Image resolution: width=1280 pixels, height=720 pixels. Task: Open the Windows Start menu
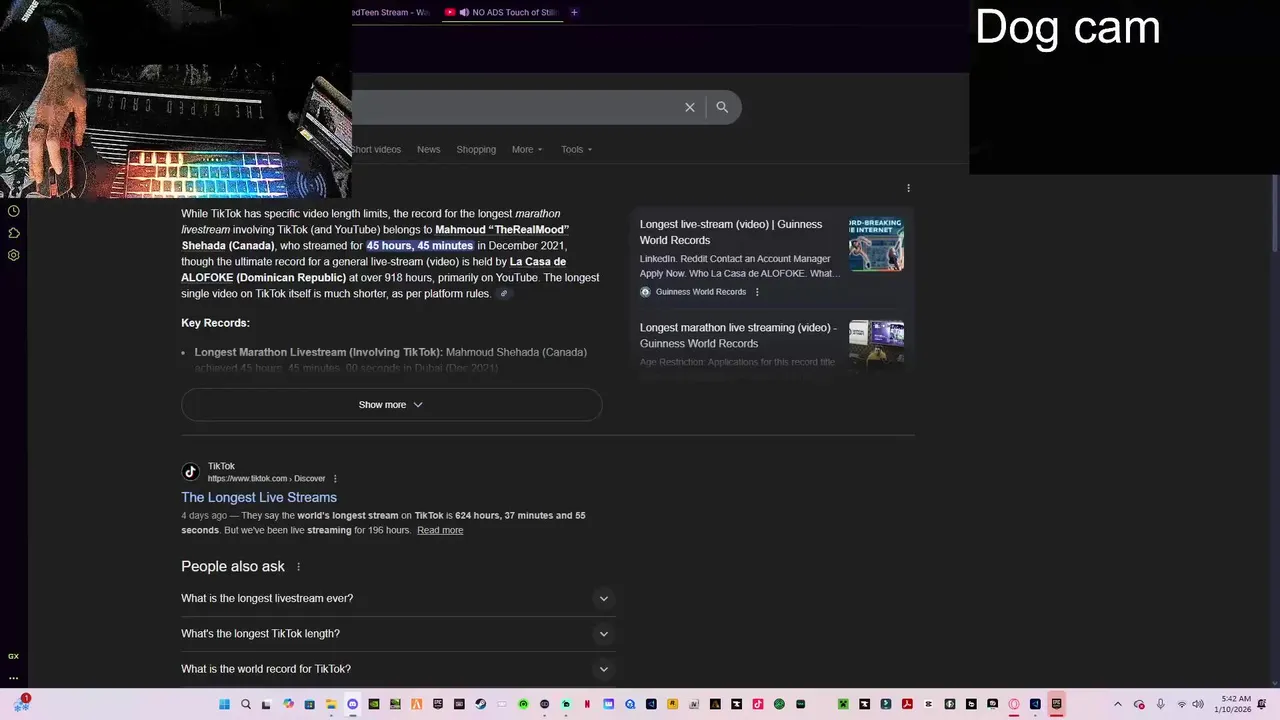(223, 704)
